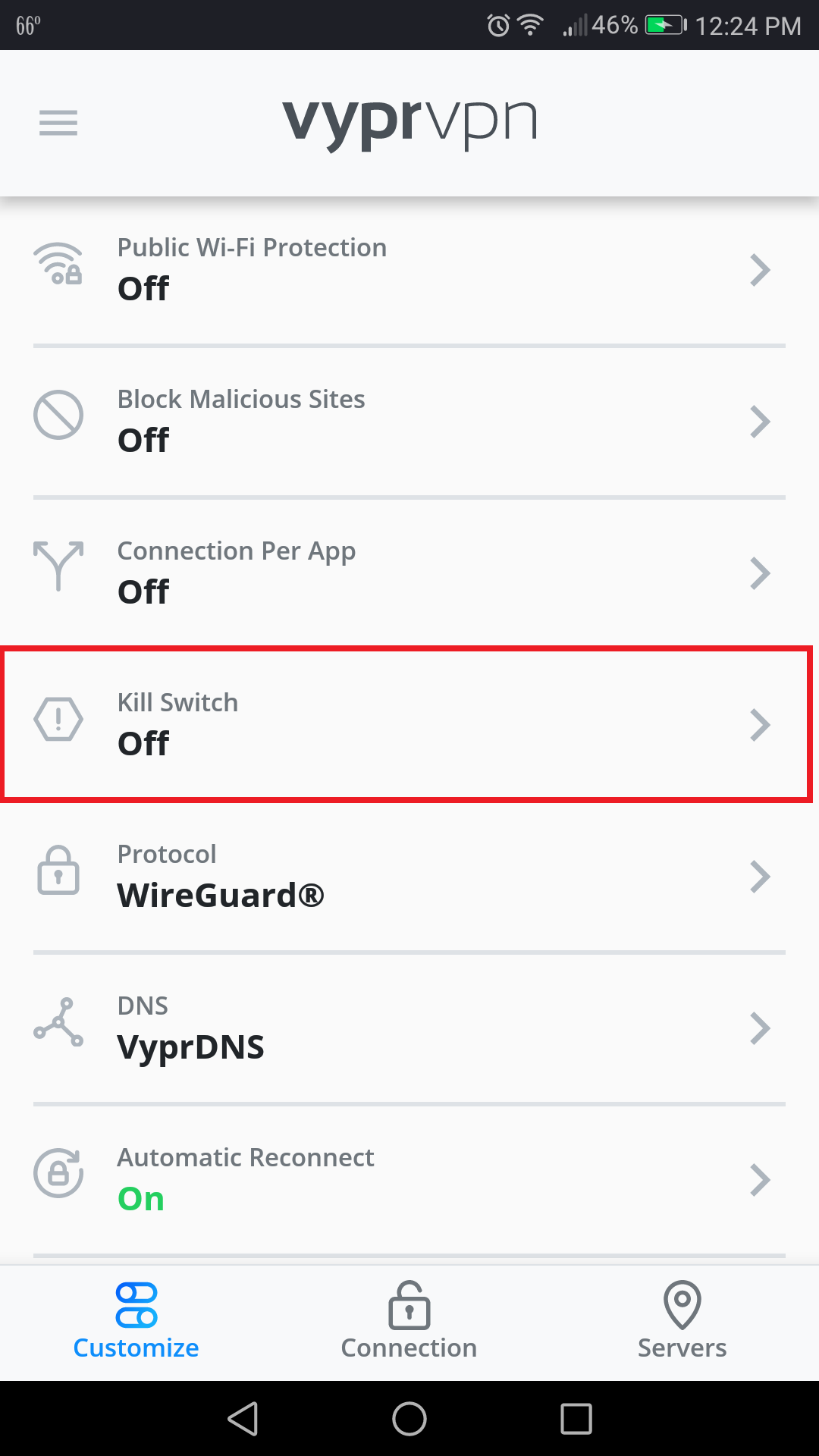This screenshot has width=819, height=1456.
Task: Click the Connection lock icon
Action: pos(409,1306)
